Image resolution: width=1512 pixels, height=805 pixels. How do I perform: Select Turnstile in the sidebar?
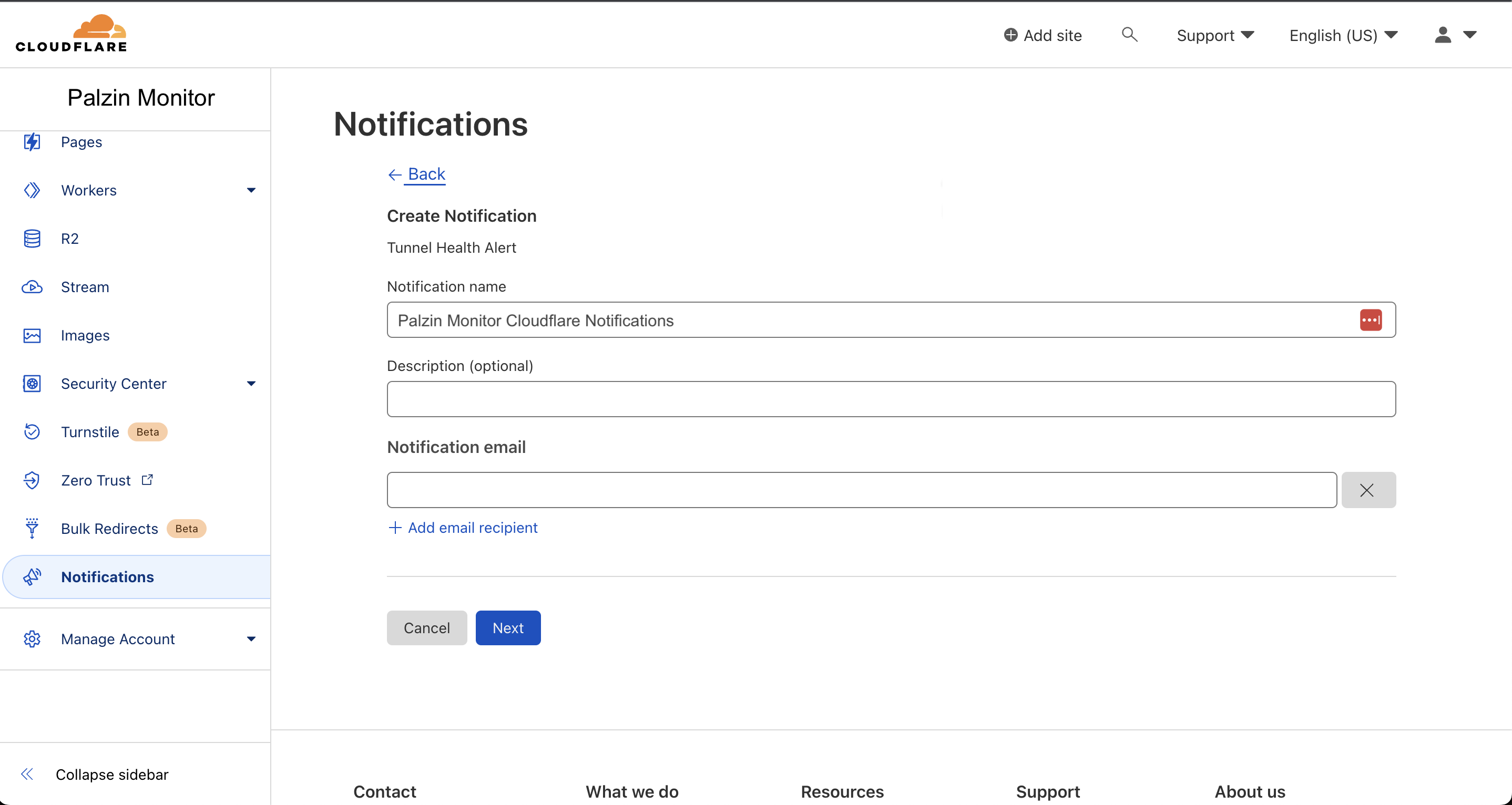(90, 432)
